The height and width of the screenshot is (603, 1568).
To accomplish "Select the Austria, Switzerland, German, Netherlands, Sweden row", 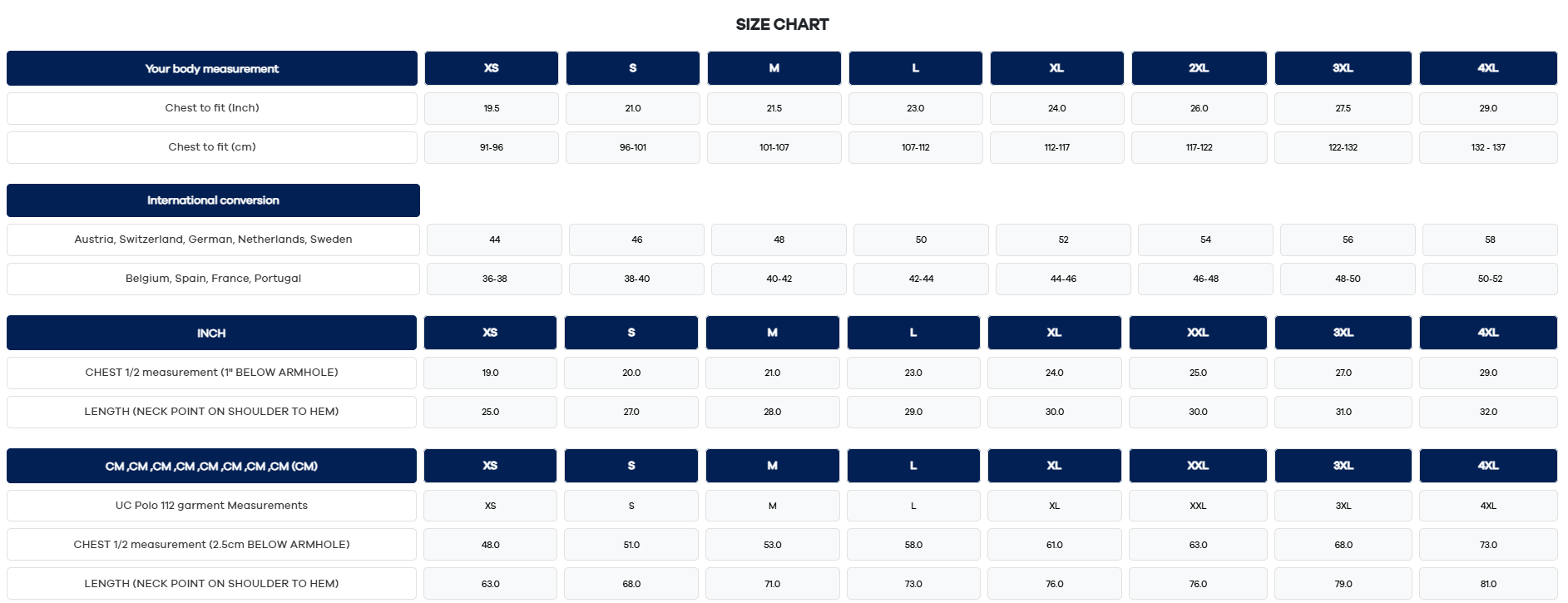I will coord(213,240).
